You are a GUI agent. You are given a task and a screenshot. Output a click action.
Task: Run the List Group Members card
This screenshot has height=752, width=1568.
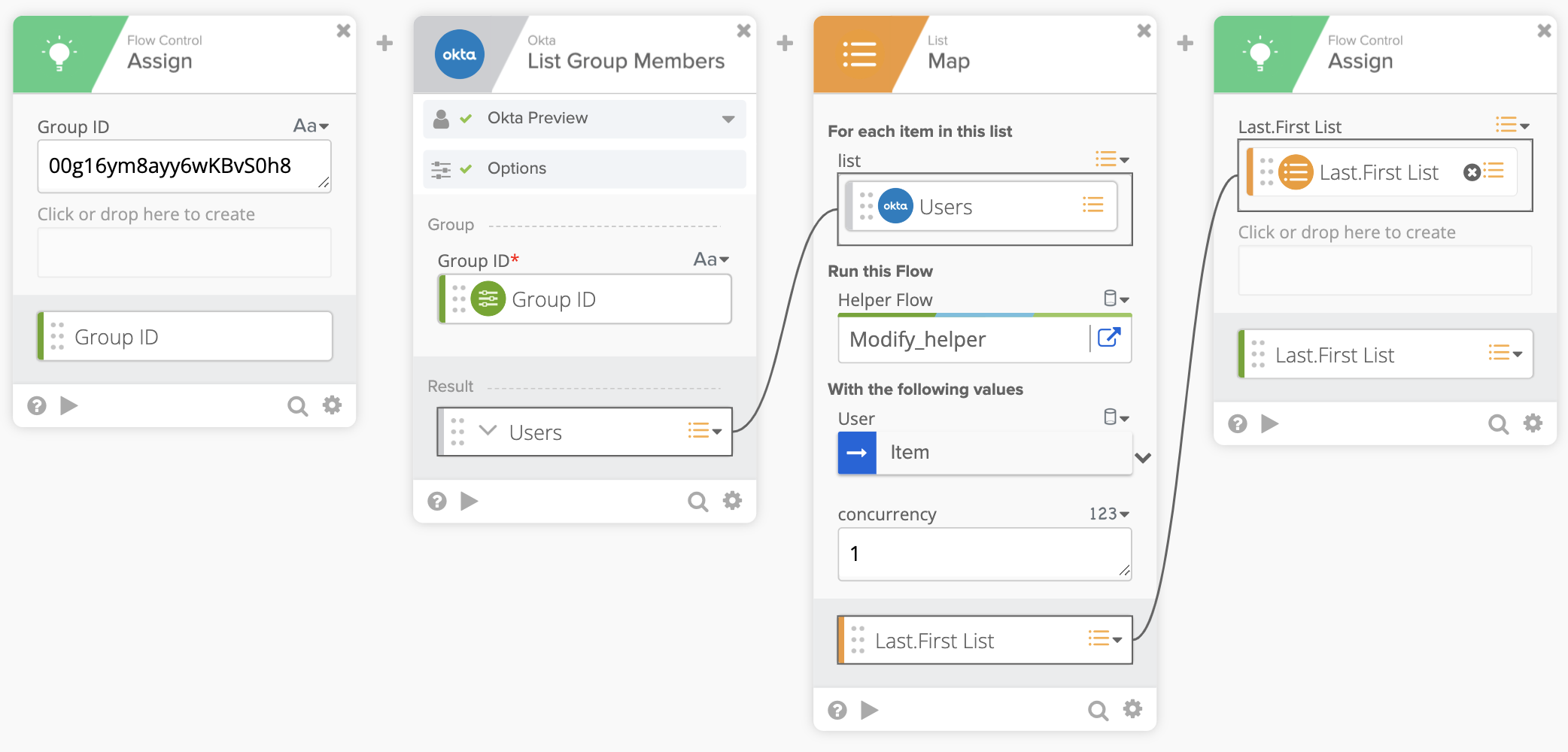tap(469, 501)
